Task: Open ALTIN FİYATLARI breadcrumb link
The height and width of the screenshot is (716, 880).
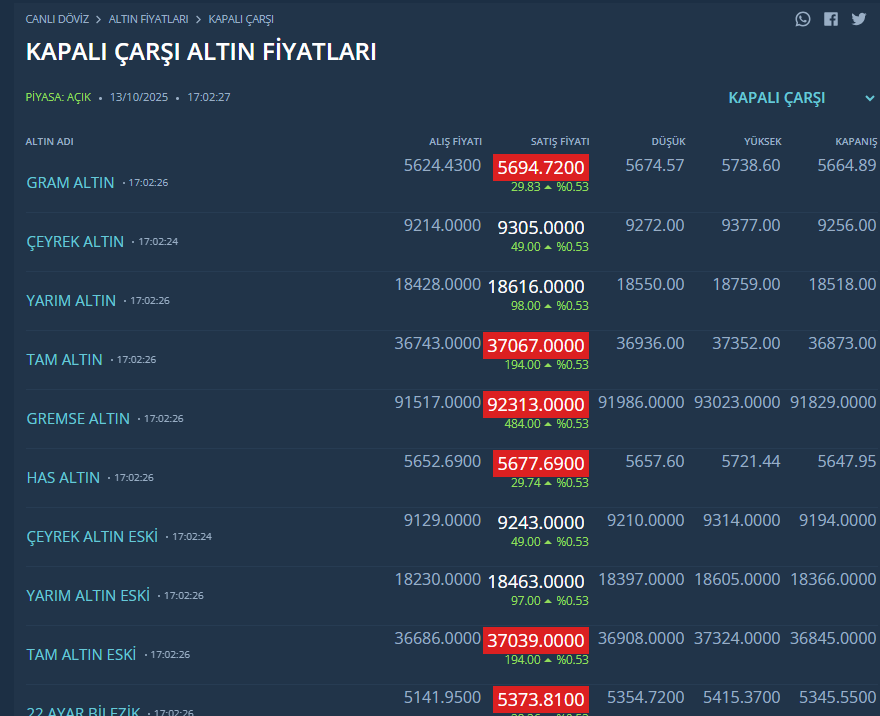Action: pyautogui.click(x=148, y=19)
